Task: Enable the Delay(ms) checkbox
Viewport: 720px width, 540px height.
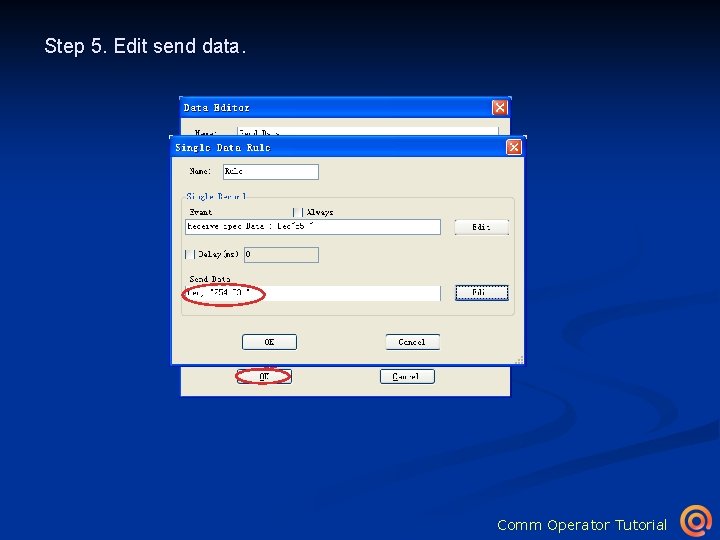Action: pos(190,254)
